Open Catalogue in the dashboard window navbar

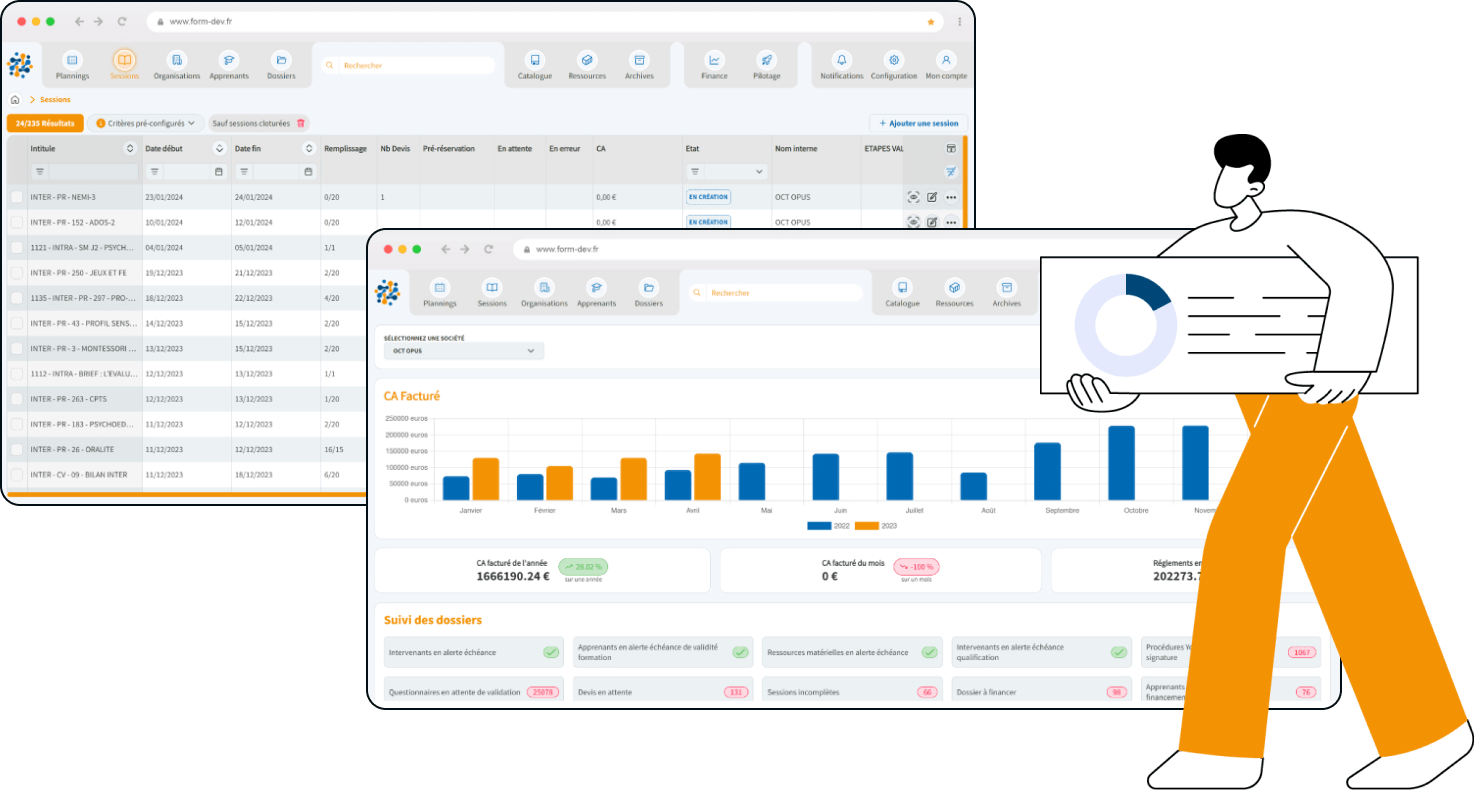pyautogui.click(x=902, y=293)
